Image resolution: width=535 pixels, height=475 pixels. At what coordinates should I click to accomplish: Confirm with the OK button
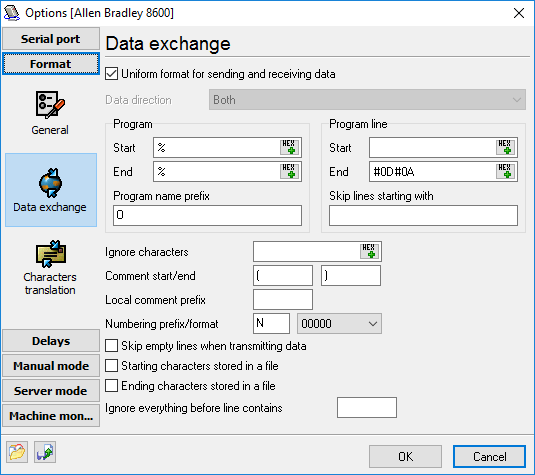click(405, 457)
